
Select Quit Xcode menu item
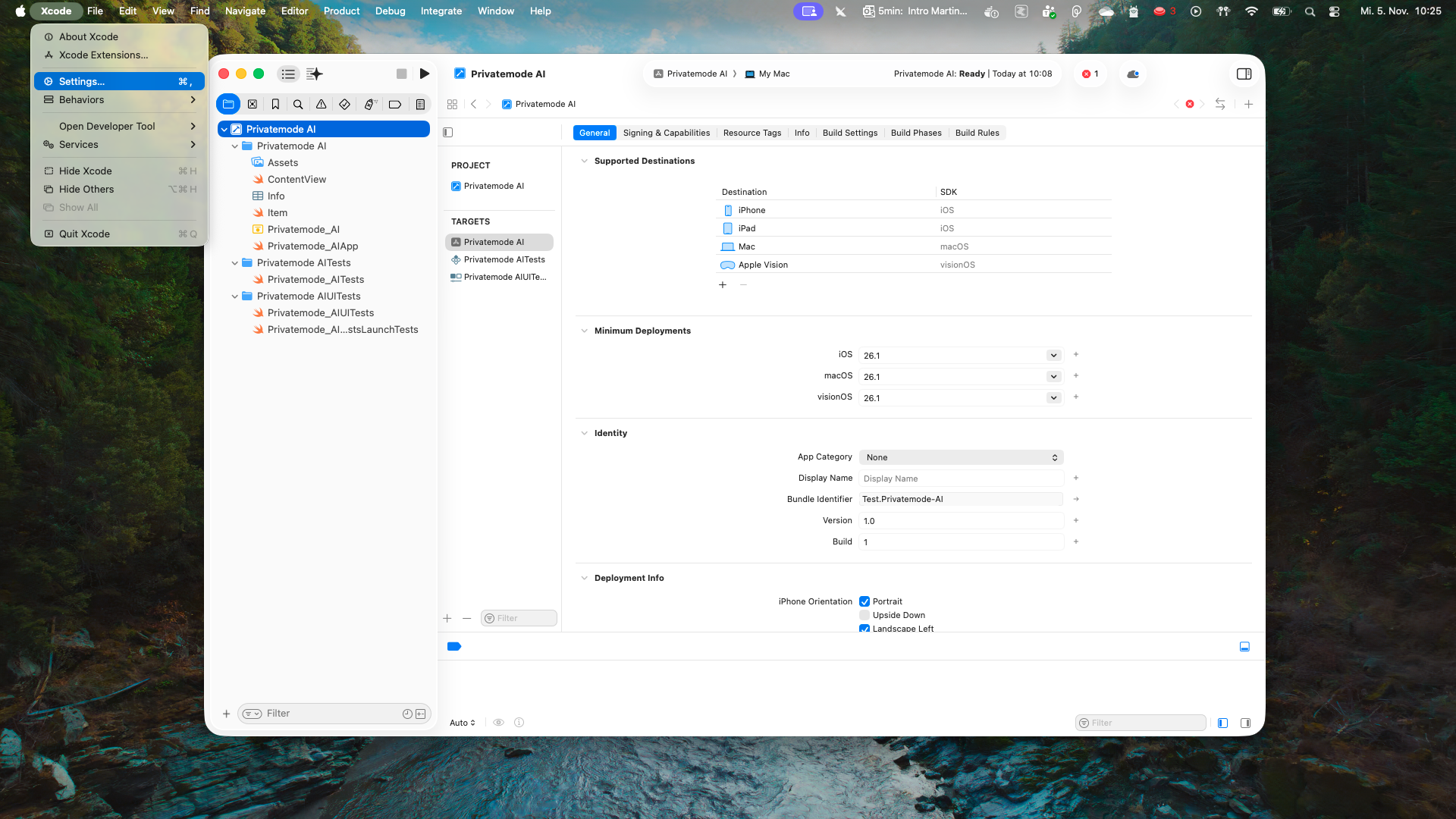[x=119, y=234]
